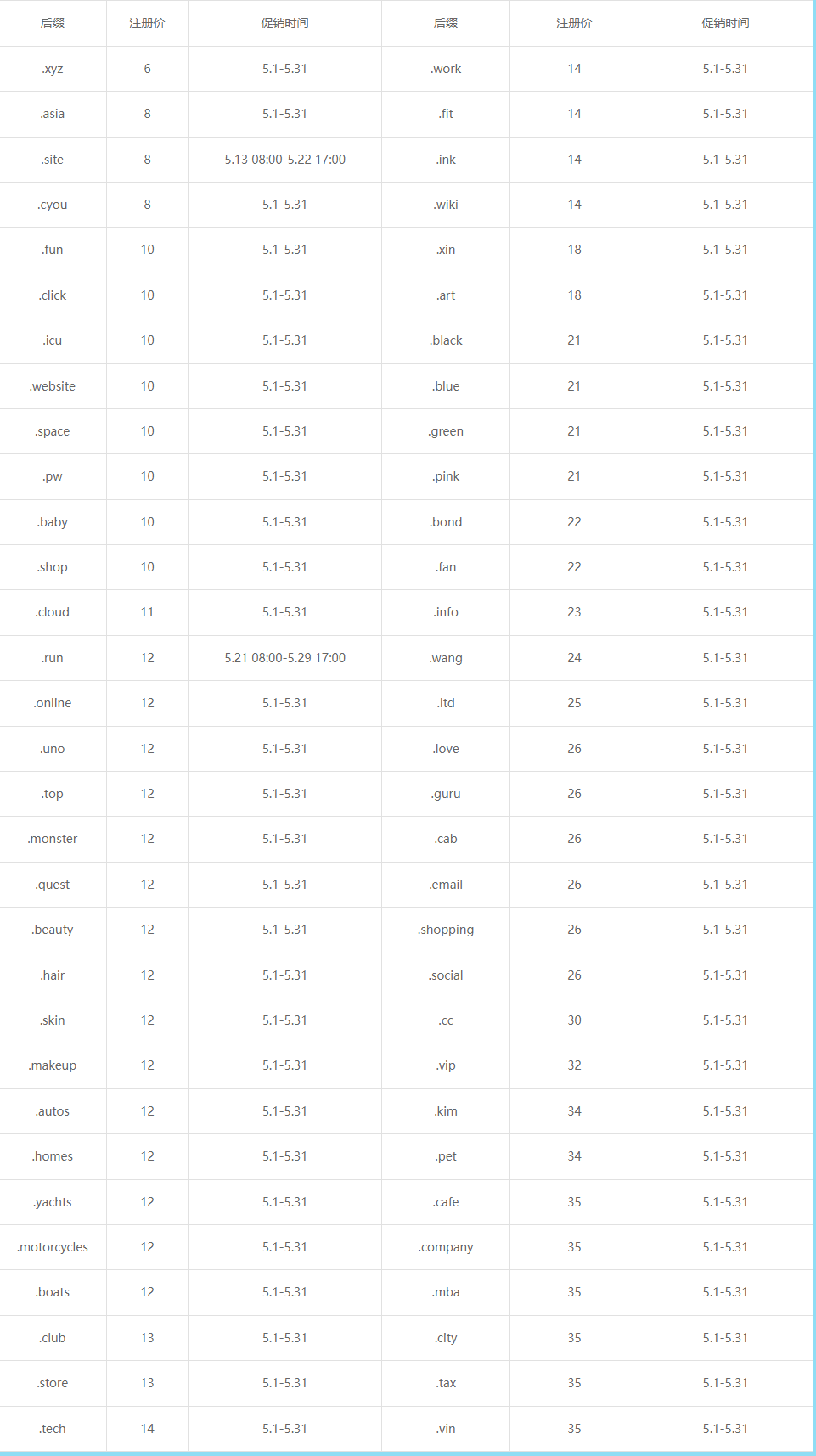Click the .xyz suffix cell

point(53,69)
